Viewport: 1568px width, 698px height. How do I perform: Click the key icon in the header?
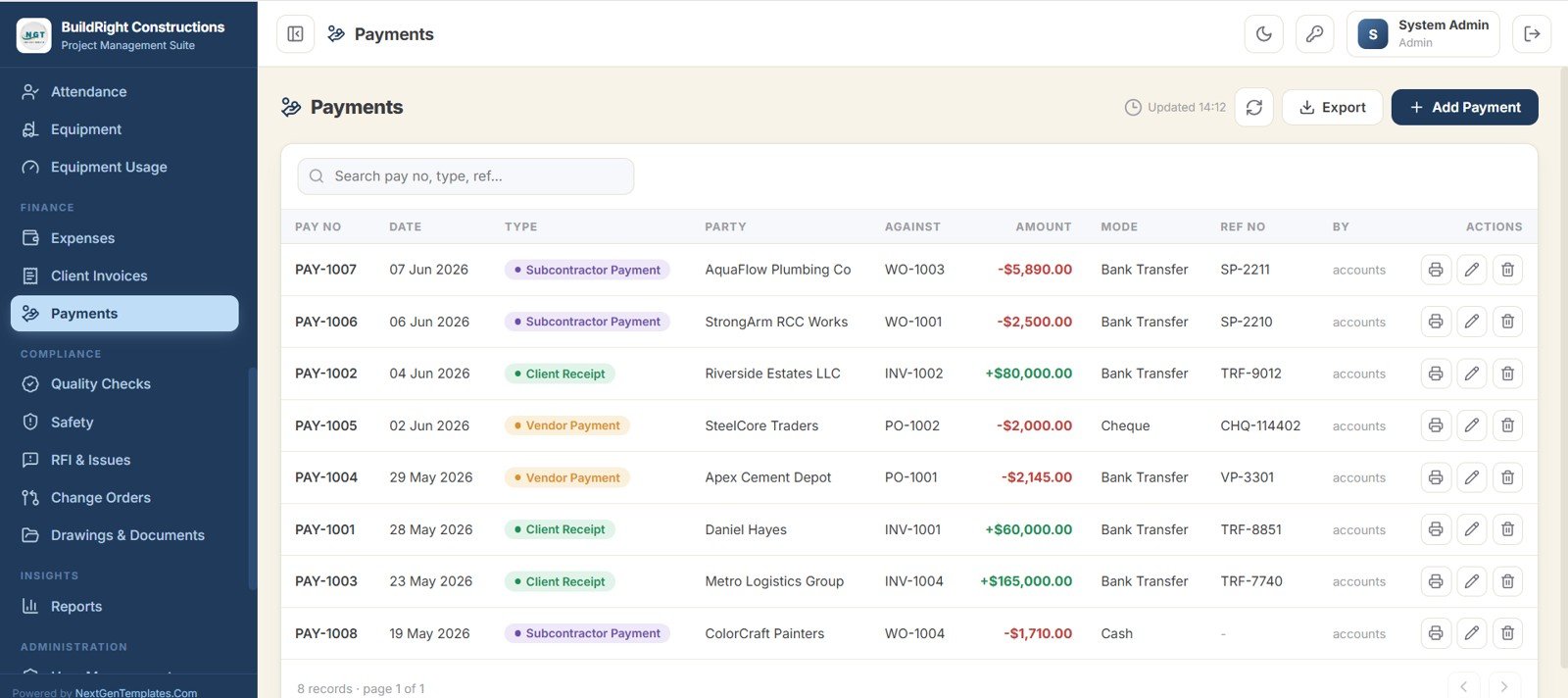click(x=1315, y=34)
